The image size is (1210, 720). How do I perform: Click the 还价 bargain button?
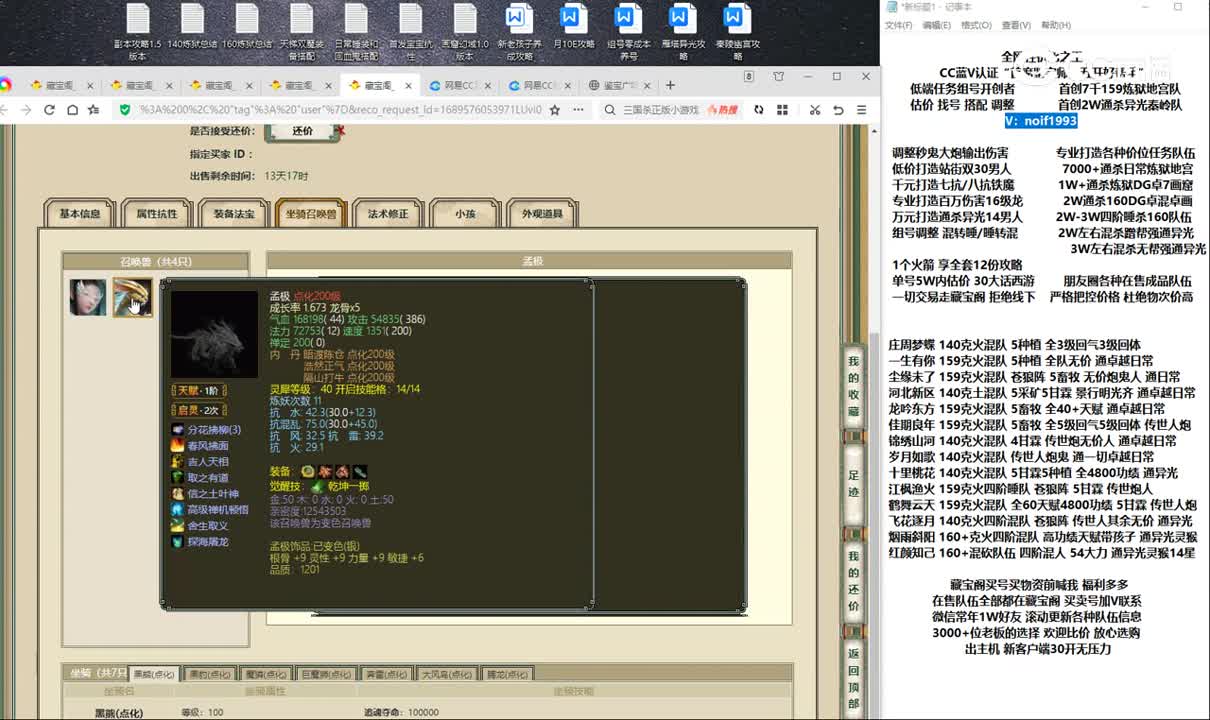pos(302,131)
